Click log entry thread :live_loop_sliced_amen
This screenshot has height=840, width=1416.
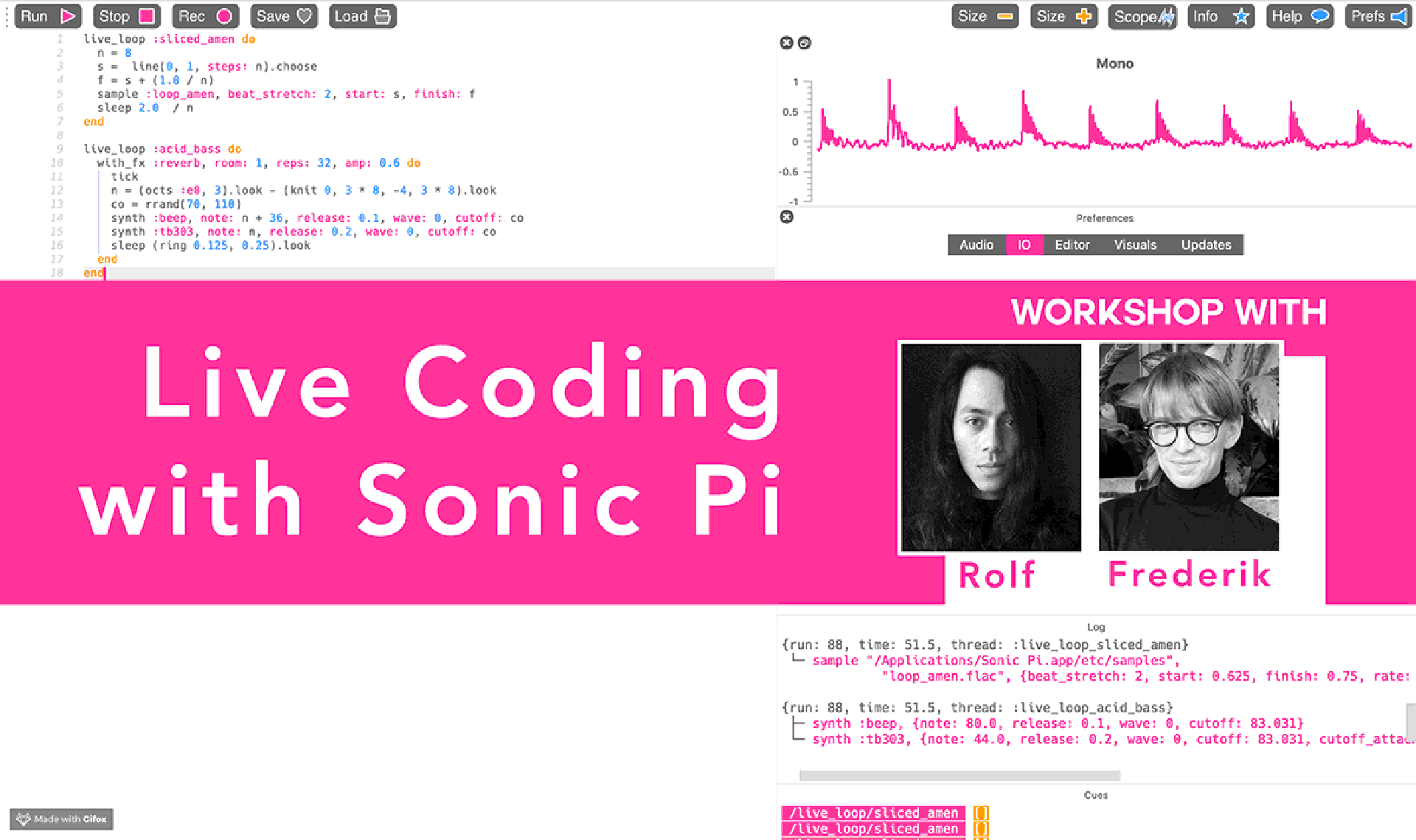point(985,645)
